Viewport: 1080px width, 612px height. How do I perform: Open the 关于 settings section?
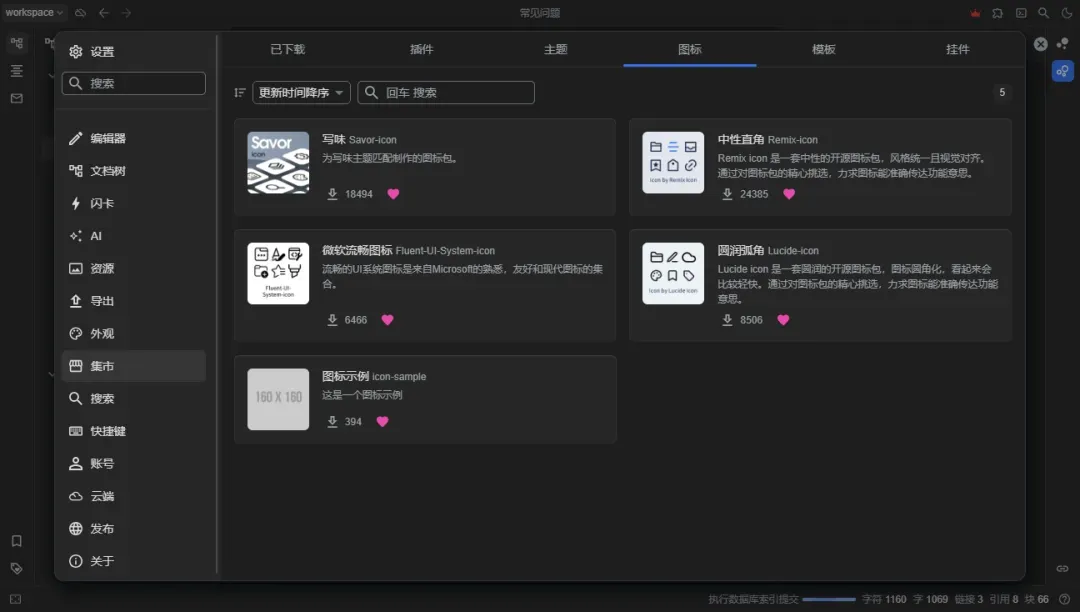pos(134,561)
